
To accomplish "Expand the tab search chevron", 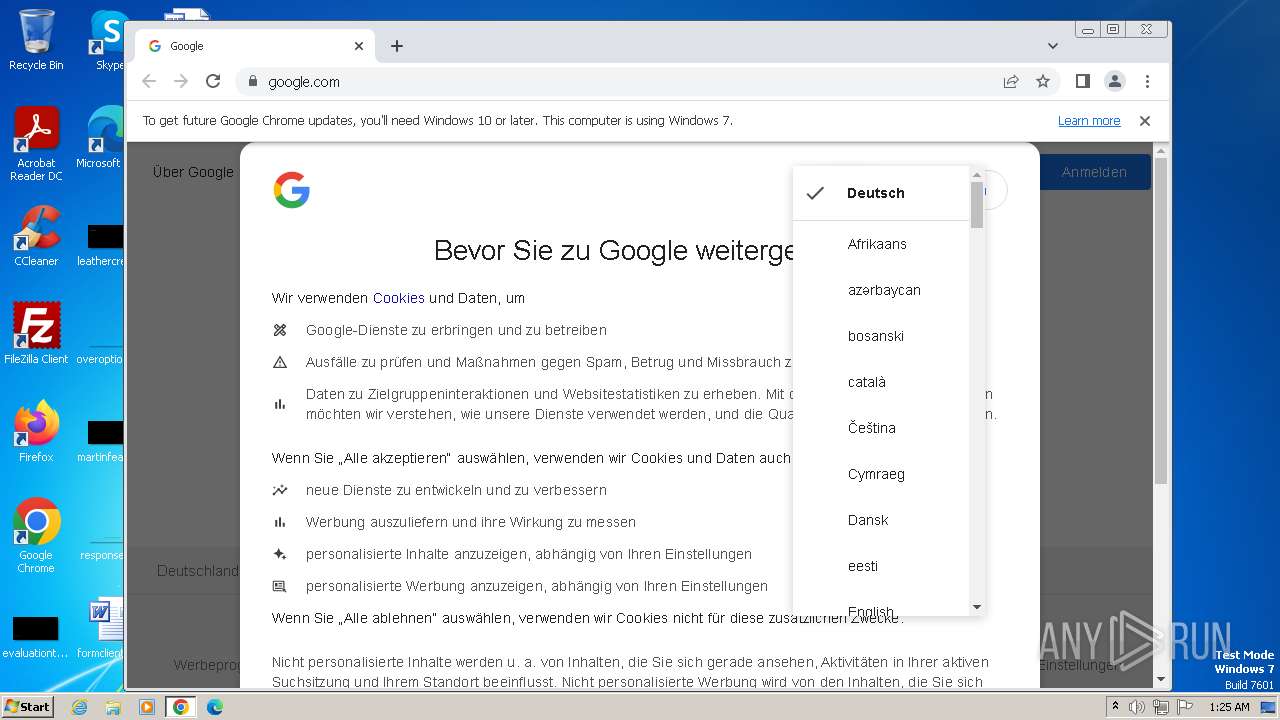I will coord(1053,46).
